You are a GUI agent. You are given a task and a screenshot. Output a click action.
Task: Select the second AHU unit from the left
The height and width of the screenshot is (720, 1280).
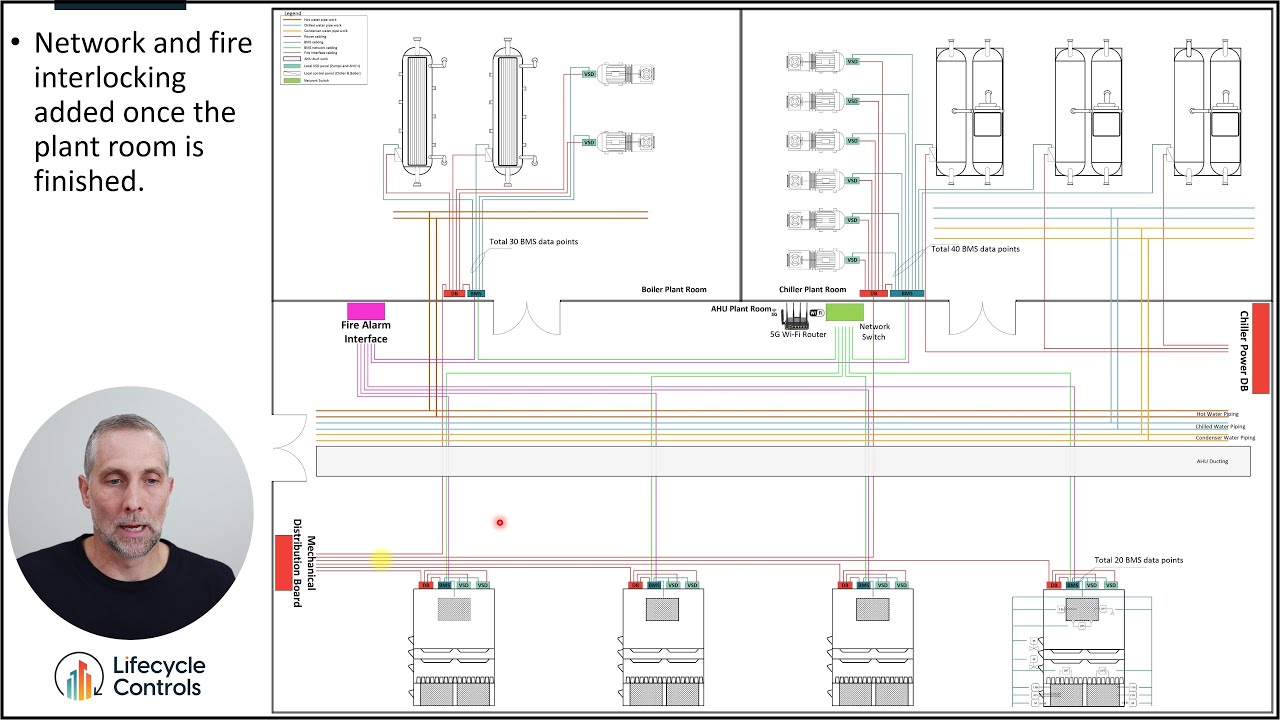(662, 648)
